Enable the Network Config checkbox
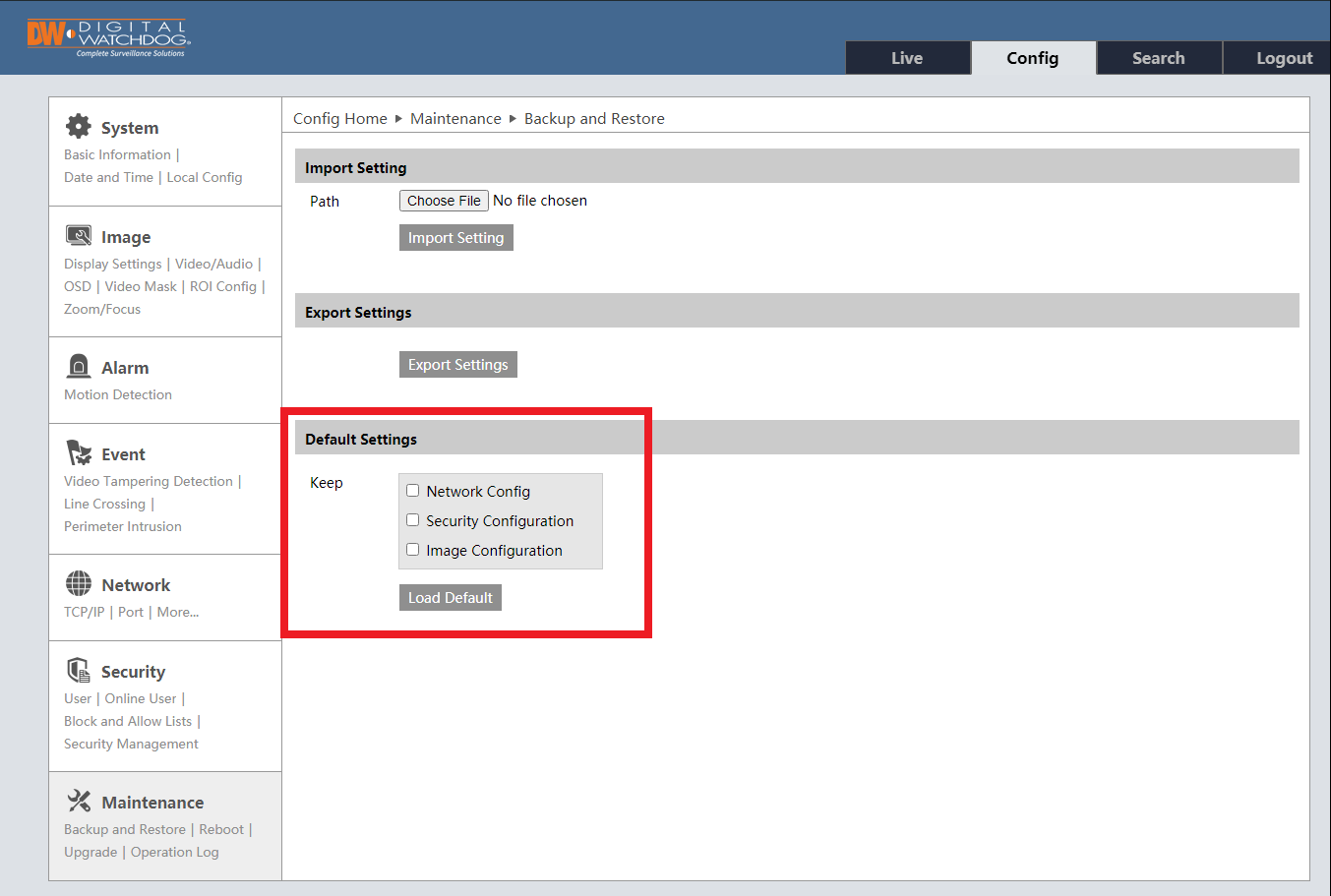1331x896 pixels. tap(413, 491)
